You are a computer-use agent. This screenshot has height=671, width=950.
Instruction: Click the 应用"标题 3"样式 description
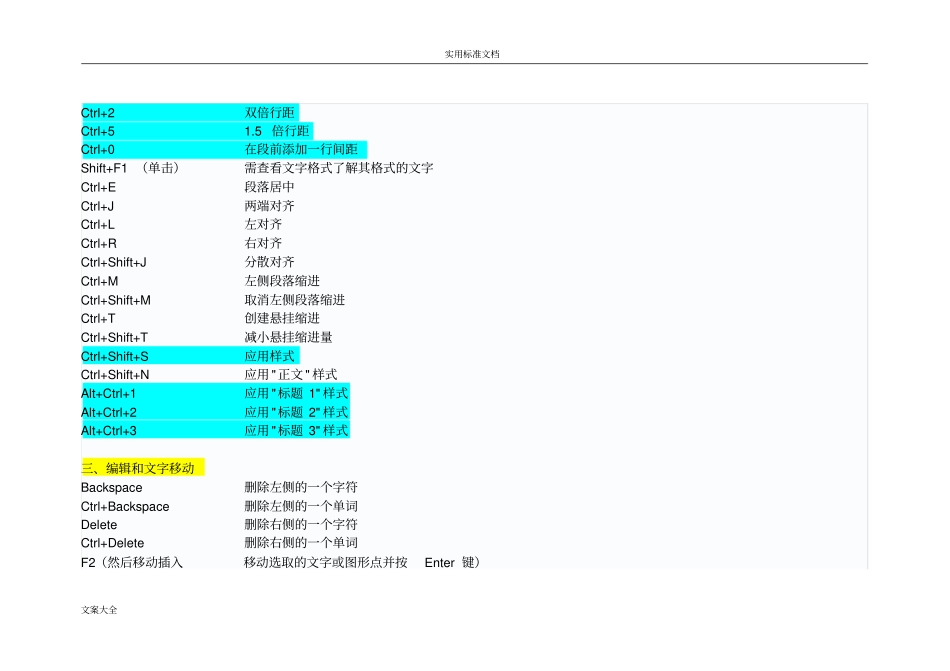pos(296,431)
